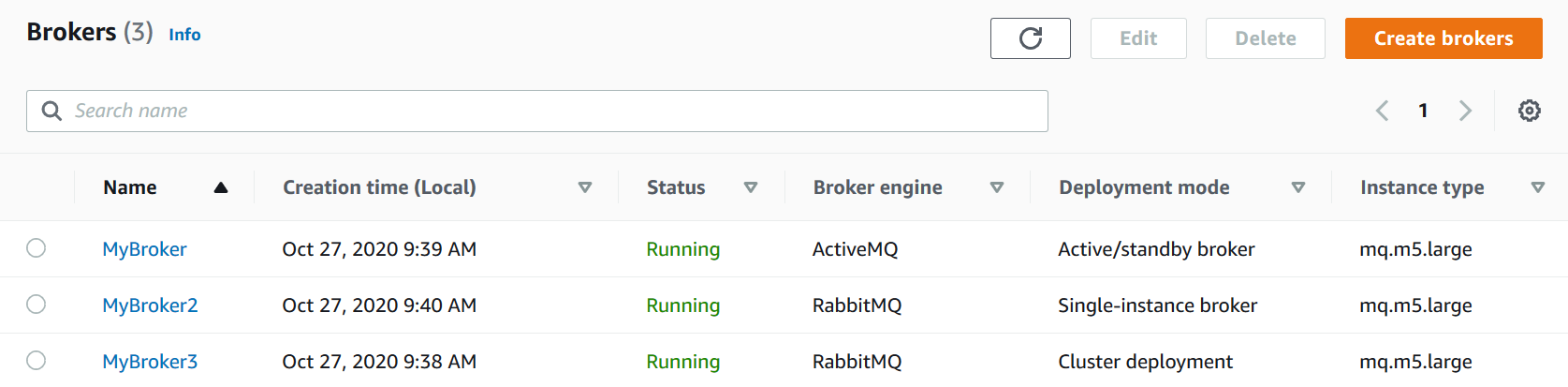Open table preferences gear icon
Image resolution: width=1568 pixels, height=387 pixels.
pyautogui.click(x=1529, y=111)
